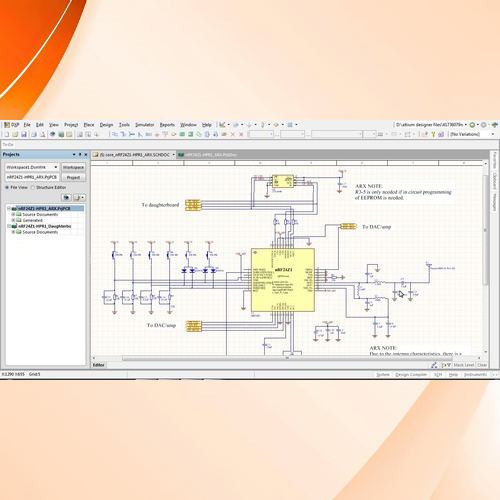500x500 pixels.
Task: Open the Design Compiler panel button
Action: (x=411, y=375)
